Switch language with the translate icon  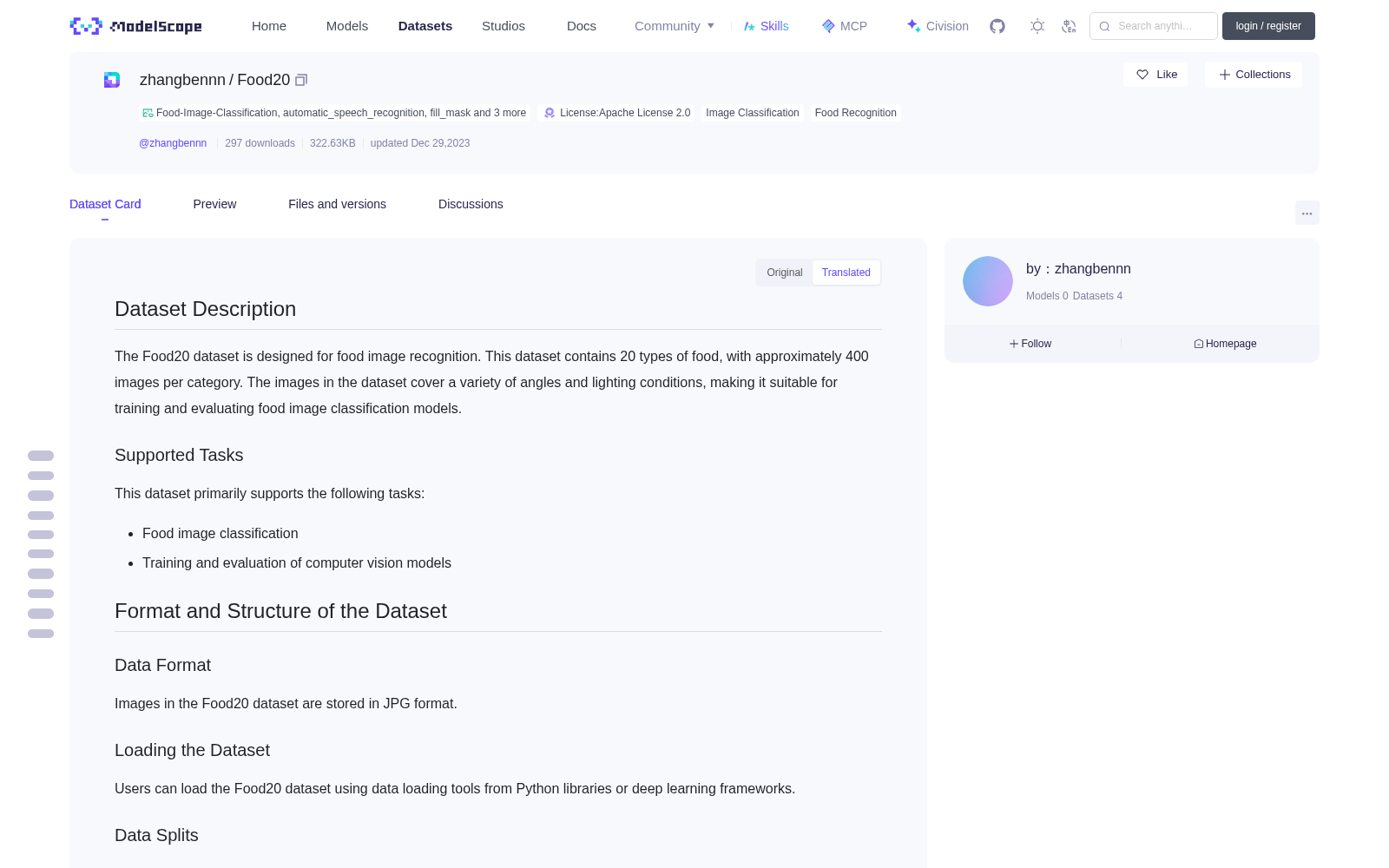[x=1069, y=26]
